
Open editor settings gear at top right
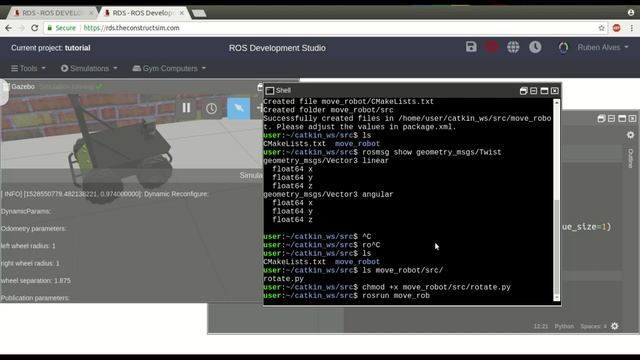(631, 135)
